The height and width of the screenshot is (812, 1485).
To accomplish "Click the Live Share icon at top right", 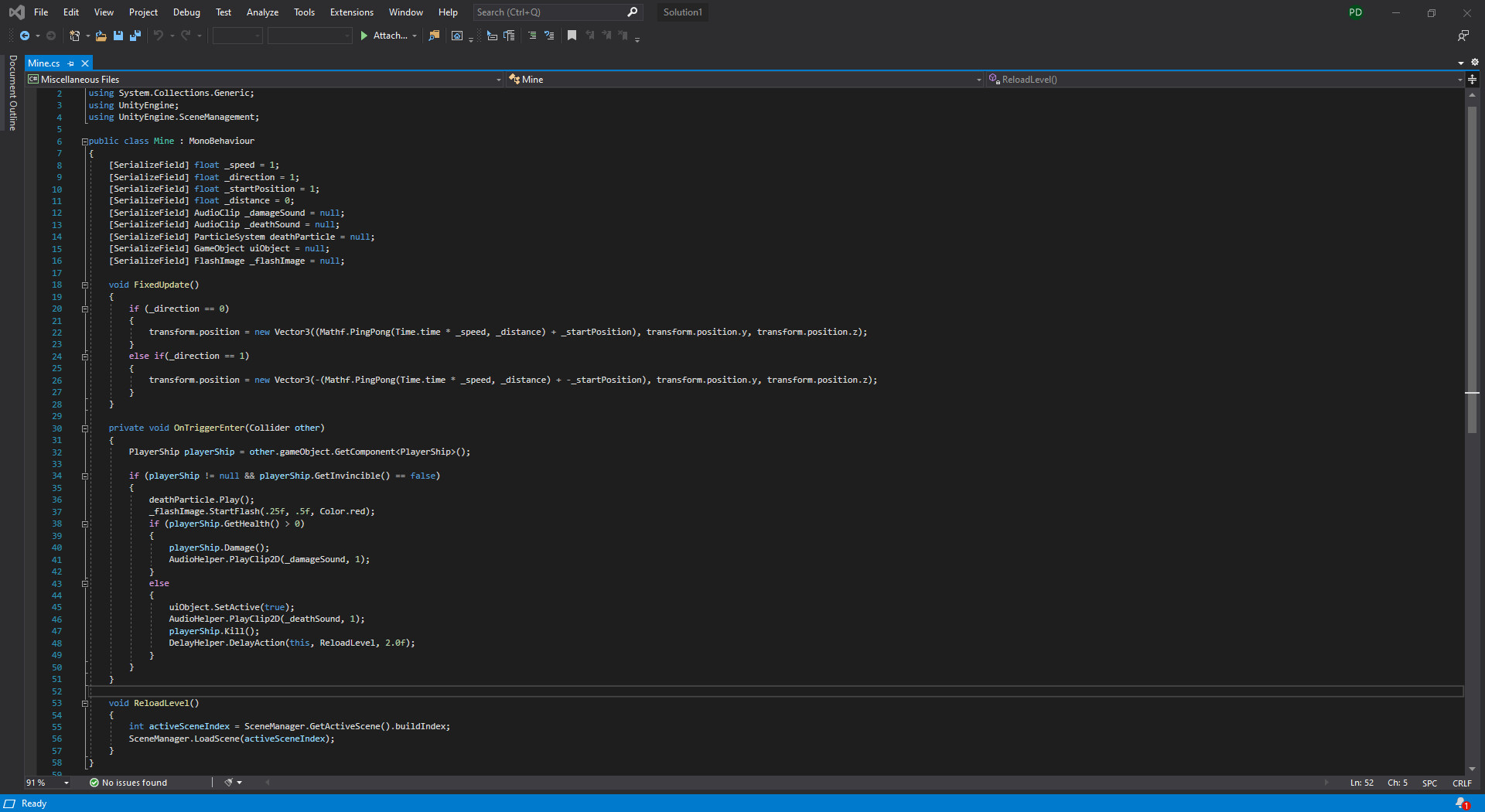I will point(1463,36).
